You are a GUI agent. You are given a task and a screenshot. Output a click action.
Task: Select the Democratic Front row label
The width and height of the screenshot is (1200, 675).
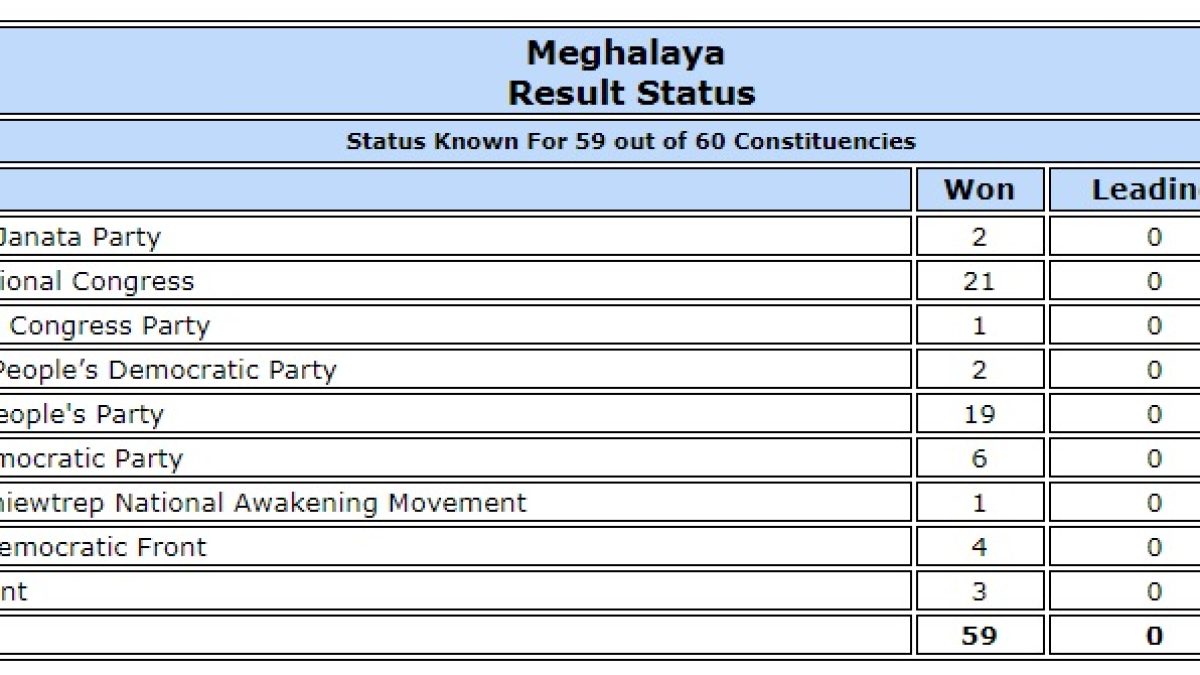click(103, 547)
